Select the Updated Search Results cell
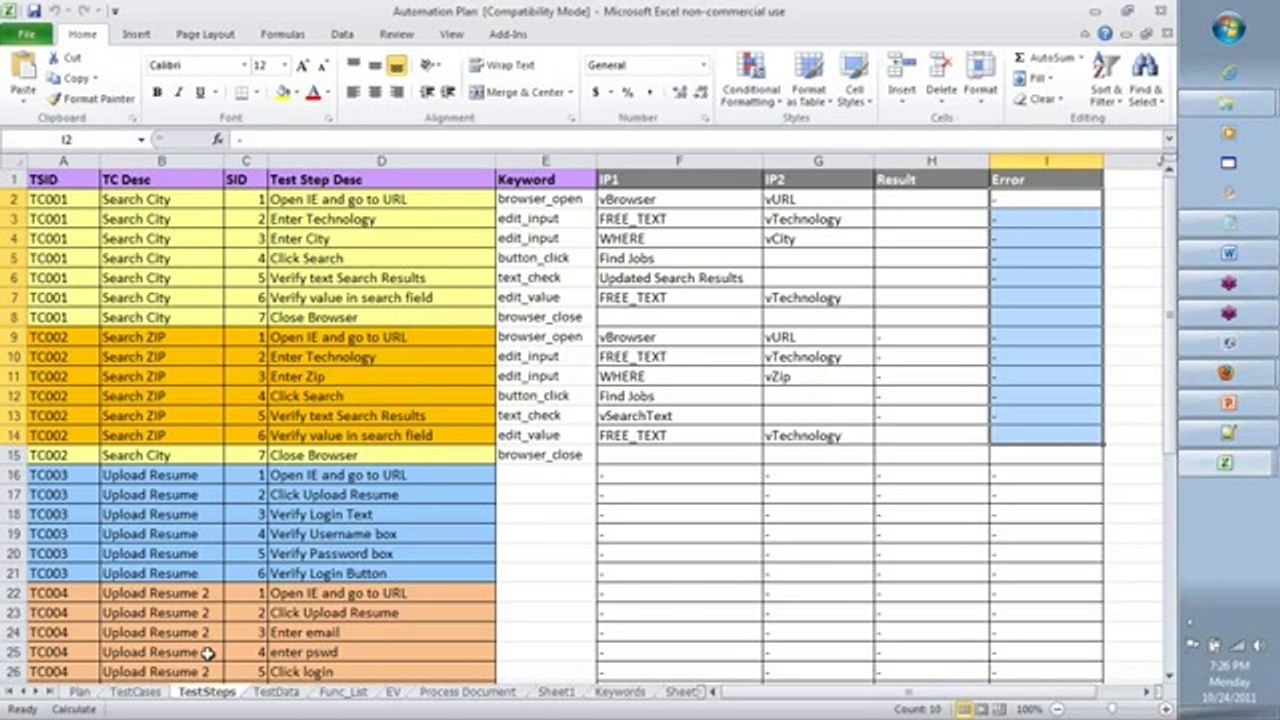 point(680,278)
